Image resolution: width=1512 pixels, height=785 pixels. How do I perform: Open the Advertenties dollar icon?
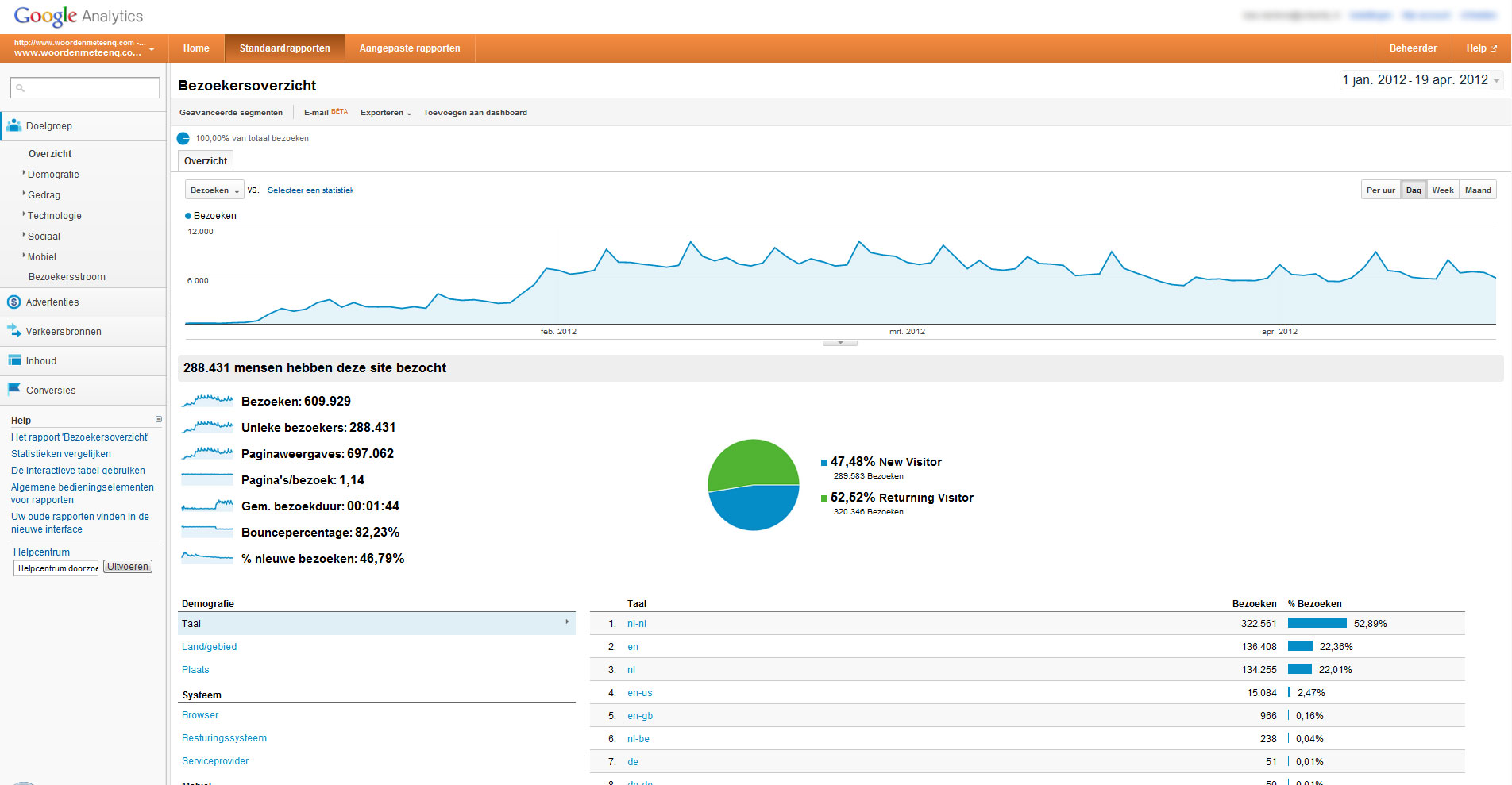pos(13,302)
